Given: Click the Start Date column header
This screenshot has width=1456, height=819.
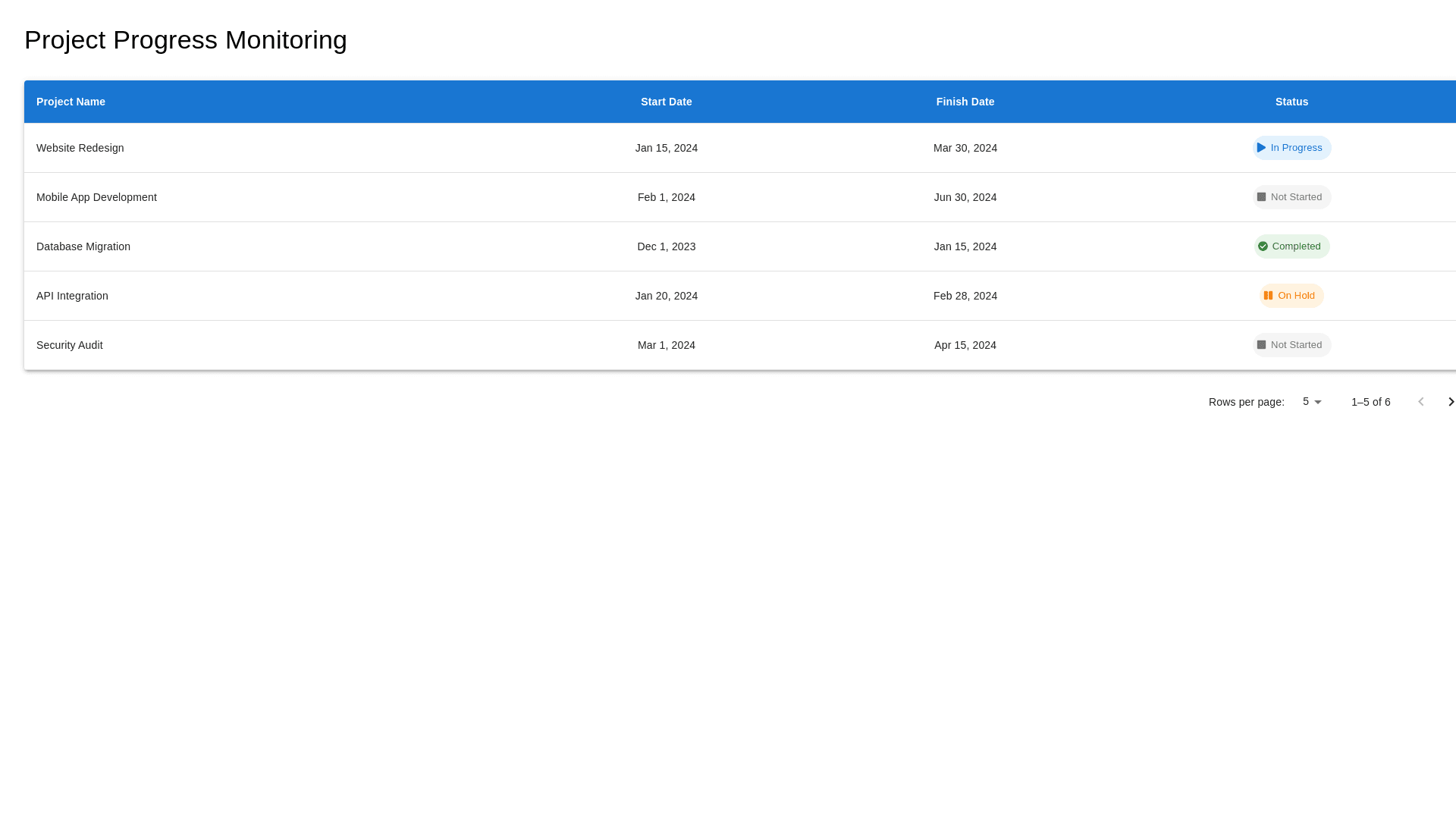Looking at the screenshot, I should click(666, 102).
